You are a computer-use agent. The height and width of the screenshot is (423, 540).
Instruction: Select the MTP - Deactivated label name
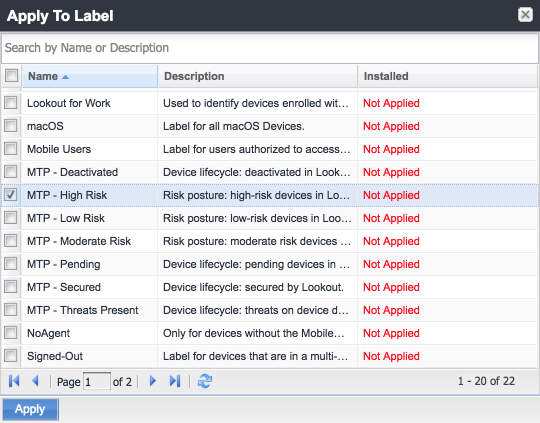[72, 172]
